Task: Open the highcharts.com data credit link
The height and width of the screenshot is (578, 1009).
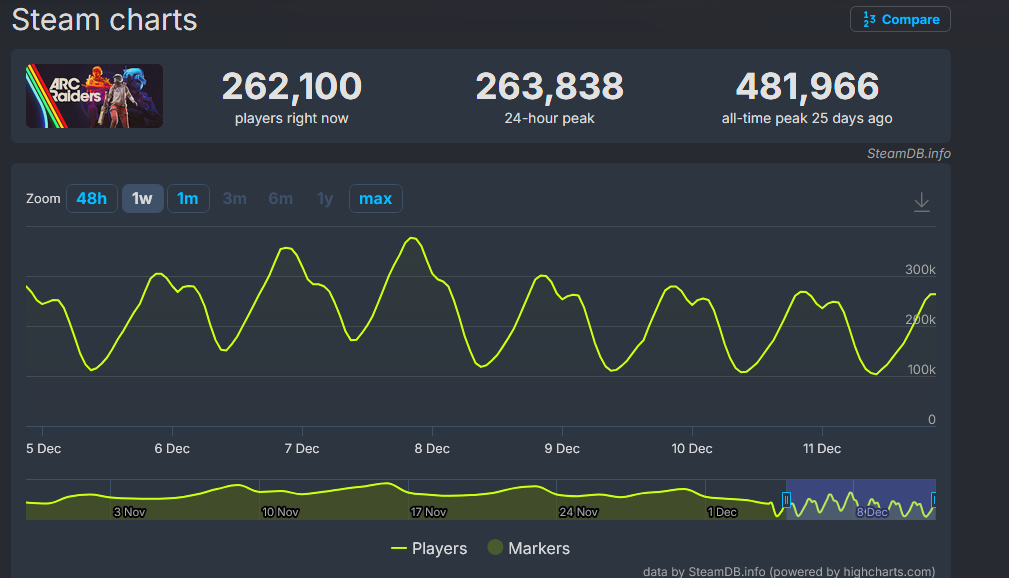Action: 788,572
